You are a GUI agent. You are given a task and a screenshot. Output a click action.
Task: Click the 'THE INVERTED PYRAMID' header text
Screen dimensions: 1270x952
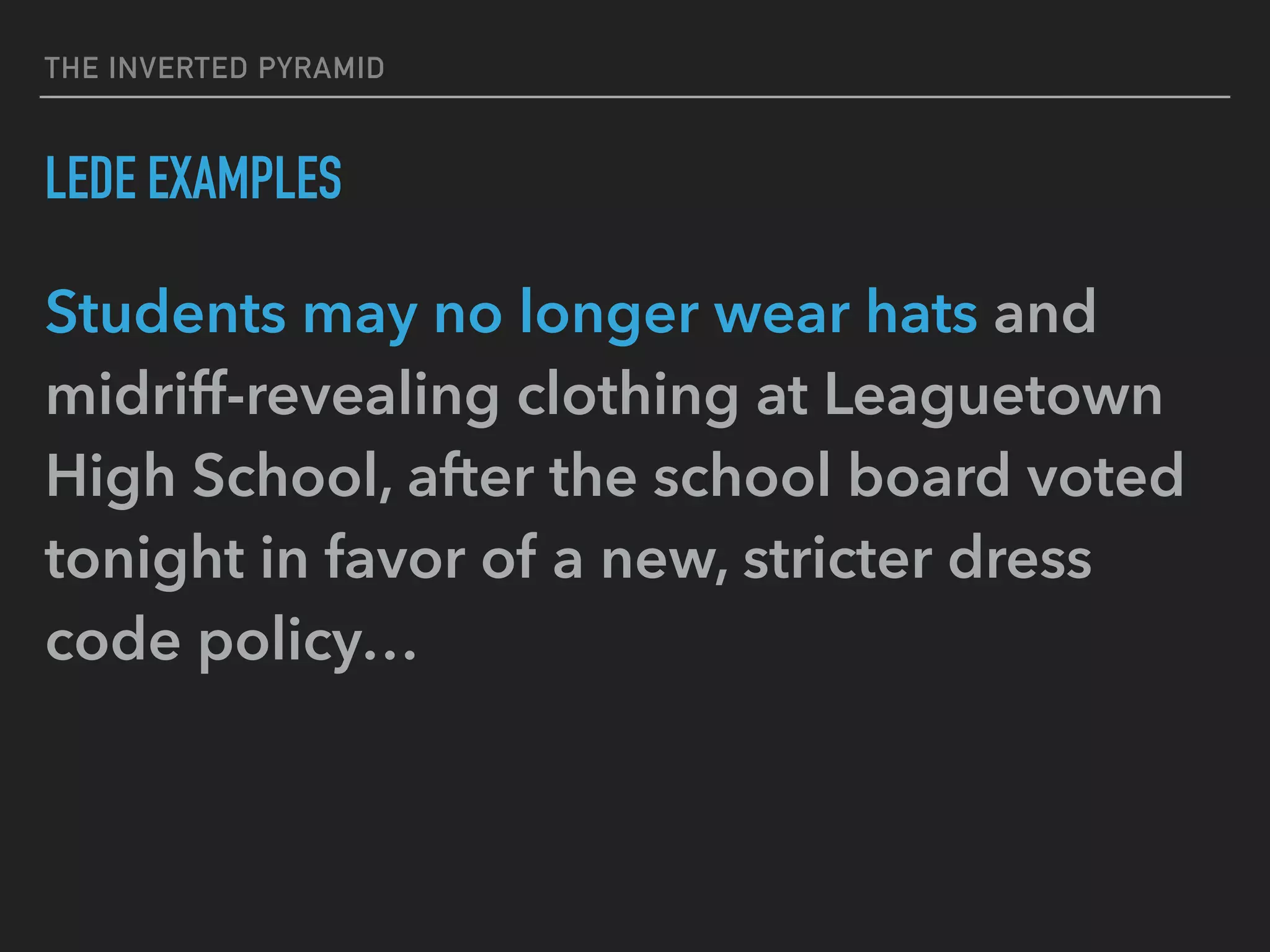coord(215,68)
